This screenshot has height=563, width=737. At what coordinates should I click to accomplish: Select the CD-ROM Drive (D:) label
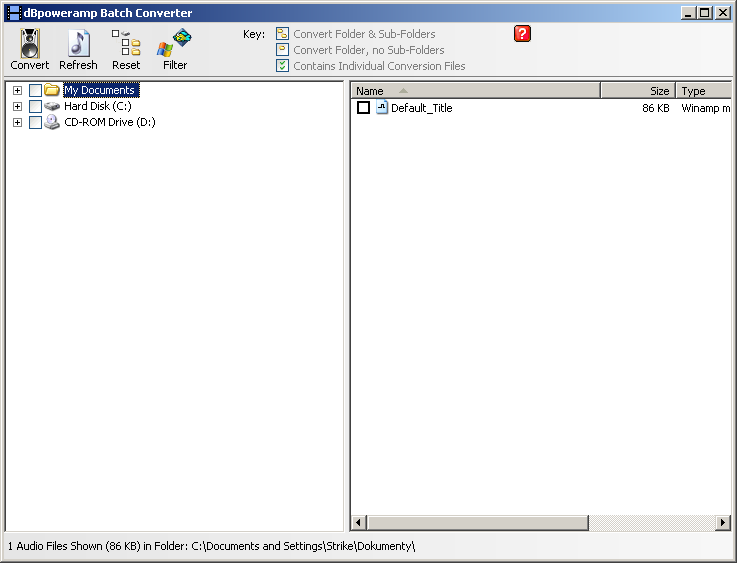point(110,122)
